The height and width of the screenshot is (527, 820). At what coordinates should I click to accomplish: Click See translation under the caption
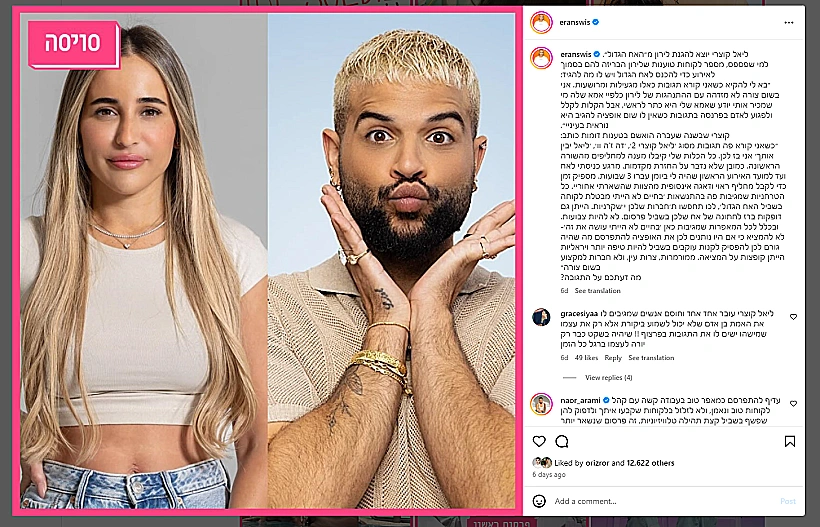click(597, 291)
